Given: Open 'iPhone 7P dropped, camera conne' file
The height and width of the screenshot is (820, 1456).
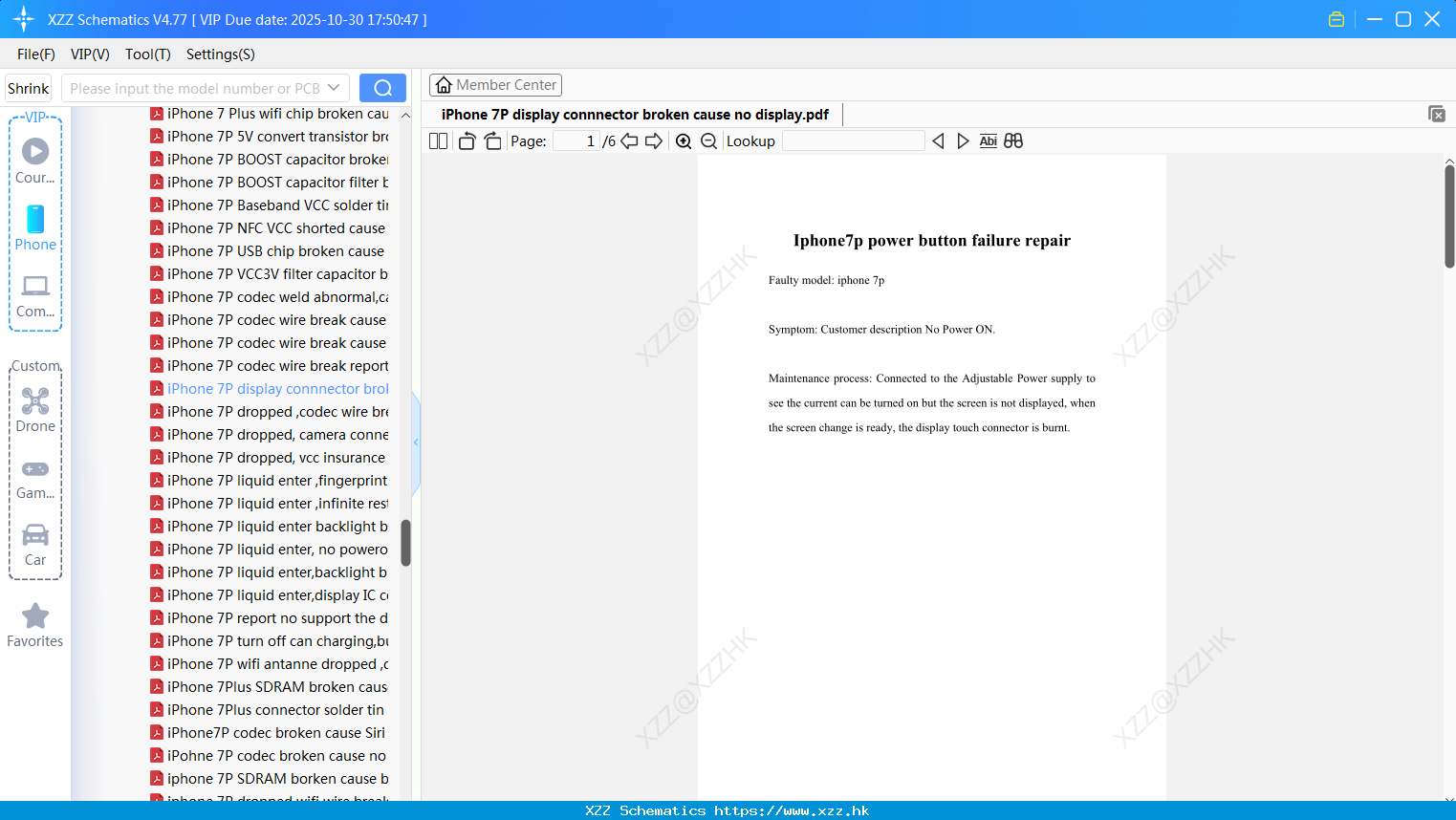Looking at the screenshot, I should pos(270,435).
